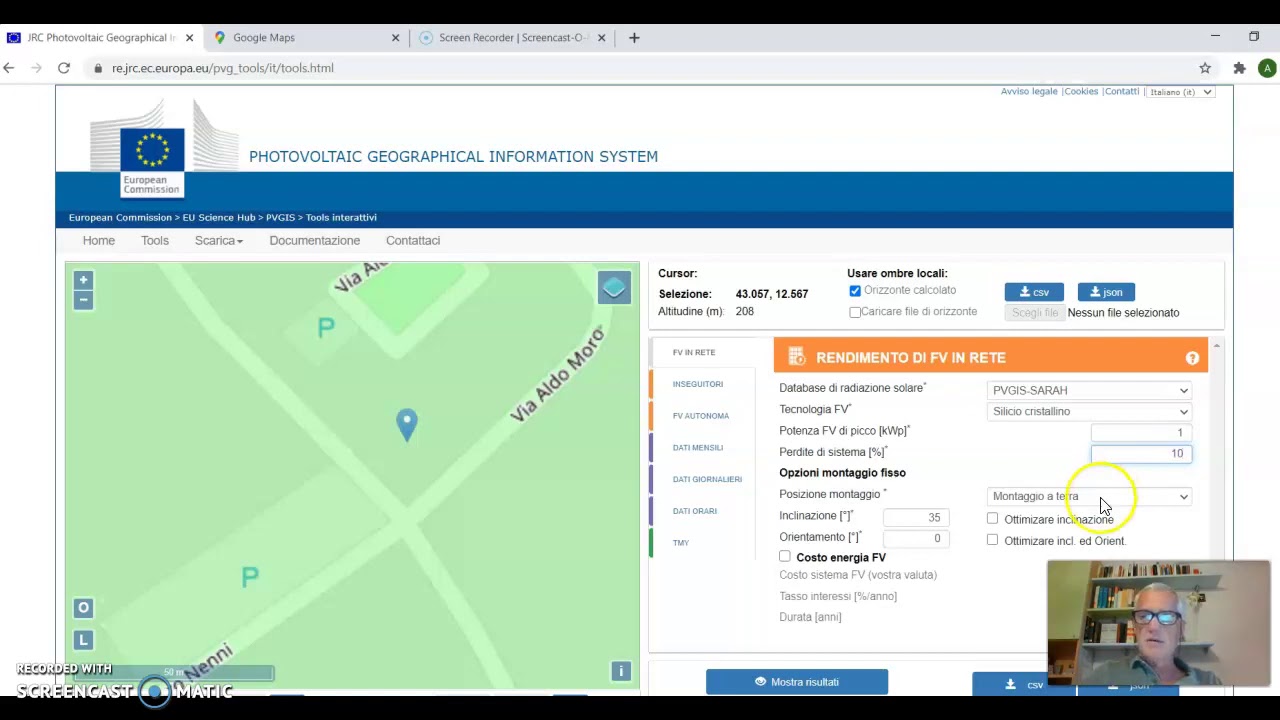Screen dimensions: 1280x720
Task: Expand the Scarica menu
Action: [x=218, y=240]
